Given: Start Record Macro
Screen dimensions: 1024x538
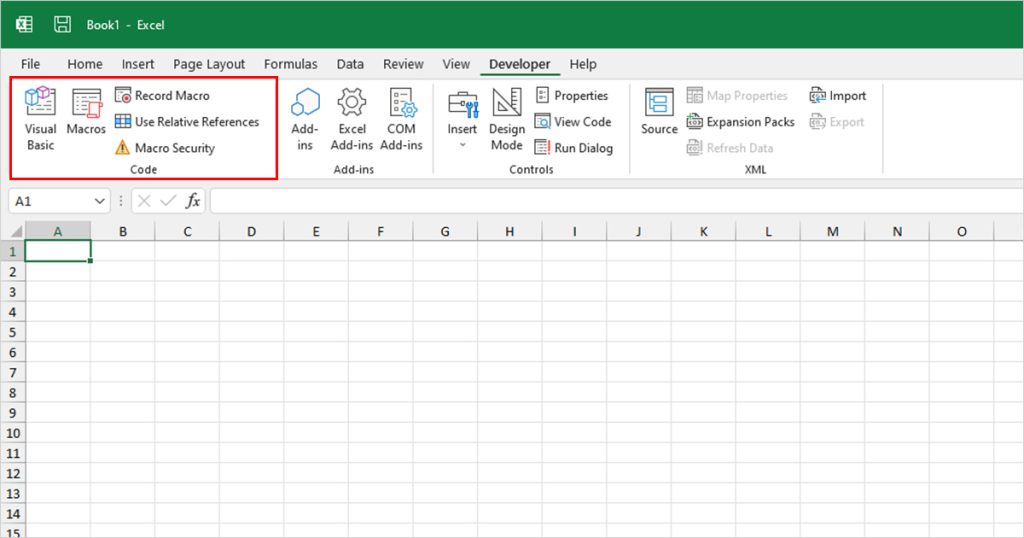Looking at the screenshot, I should coord(162,95).
